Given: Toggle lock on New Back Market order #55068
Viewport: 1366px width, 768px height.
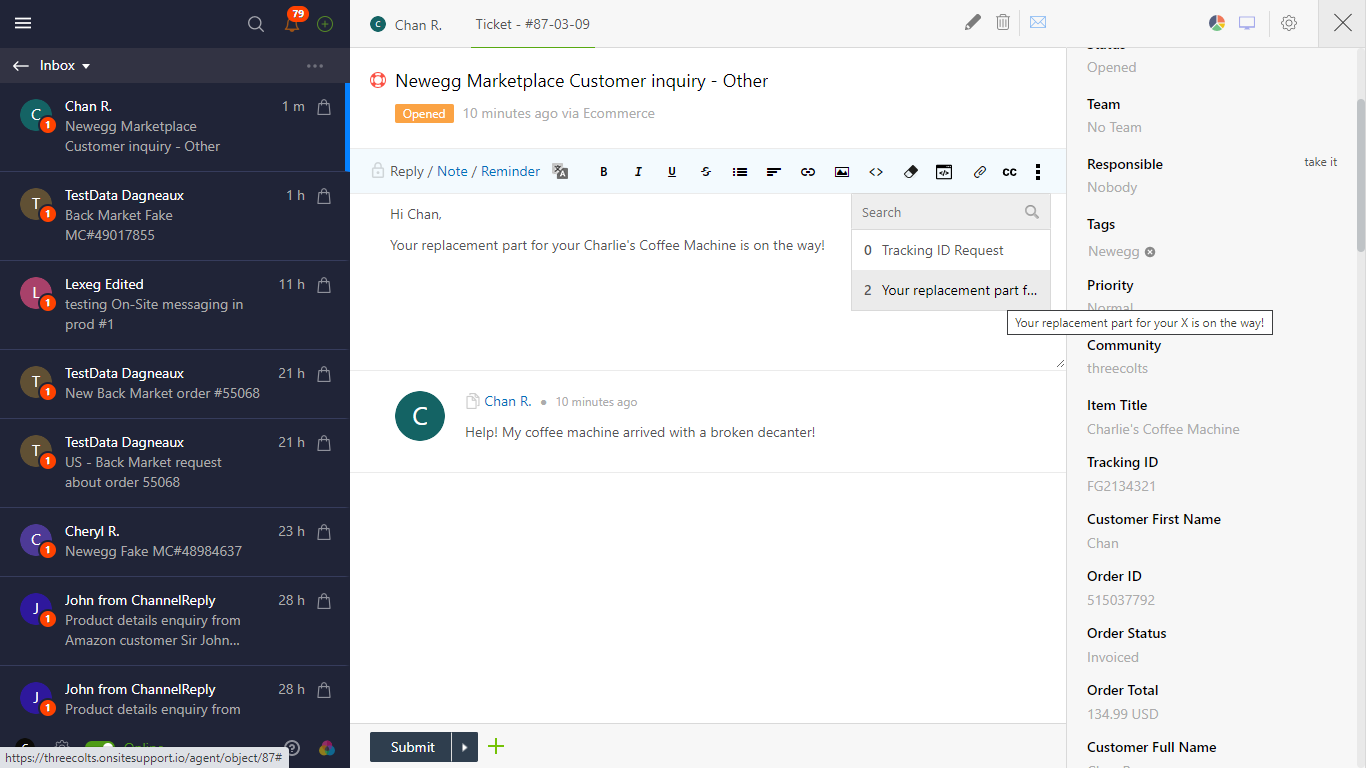Looking at the screenshot, I should pyautogui.click(x=324, y=374).
